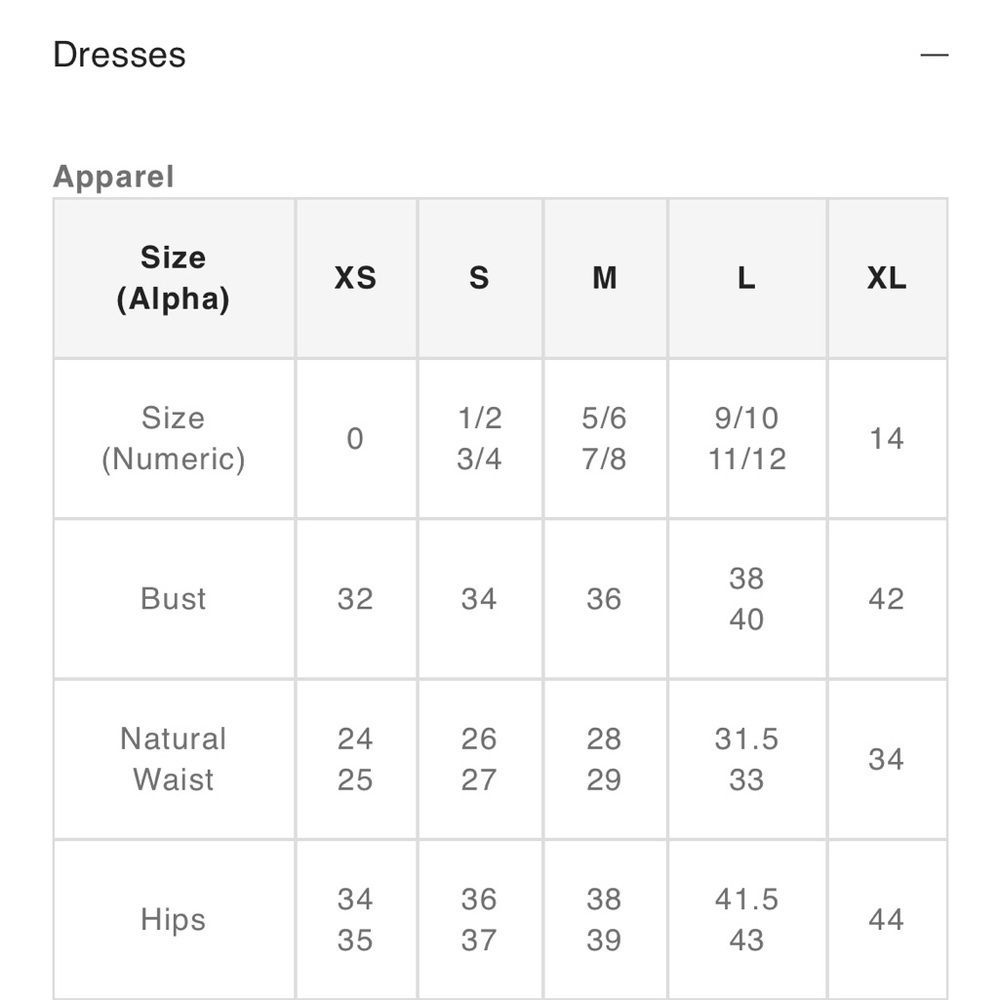Click the XL hips value 44
1000x1000 pixels.
tap(887, 920)
